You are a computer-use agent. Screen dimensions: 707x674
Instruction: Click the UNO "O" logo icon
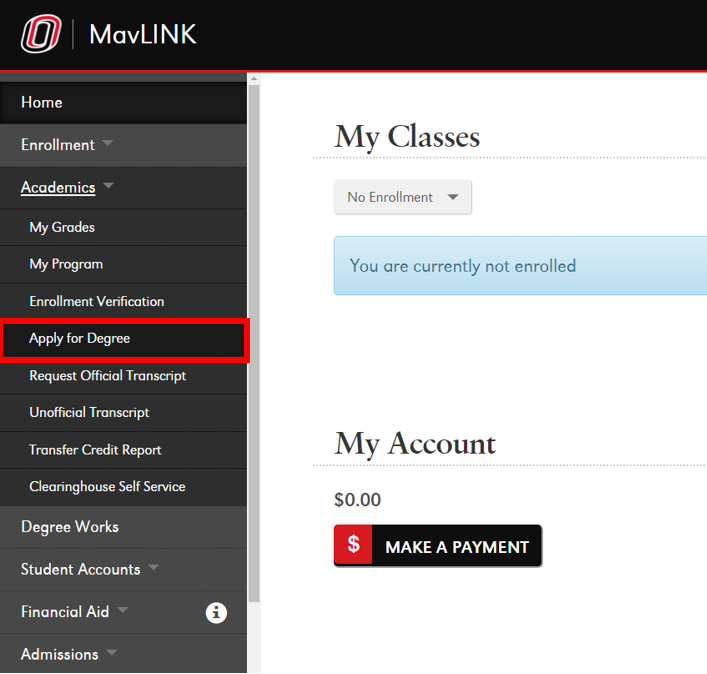click(x=41, y=35)
